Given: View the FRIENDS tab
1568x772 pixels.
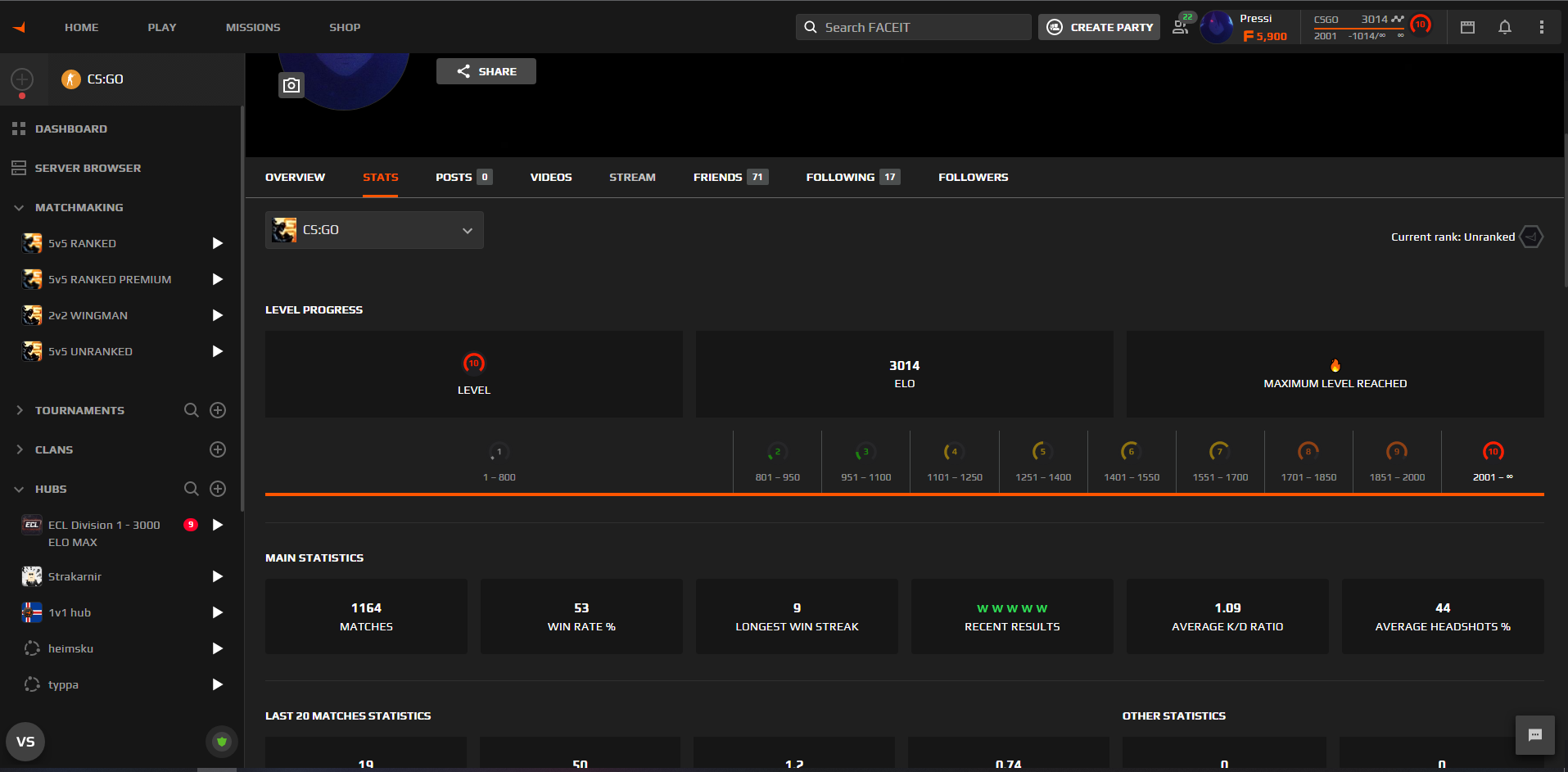Looking at the screenshot, I should (730, 177).
